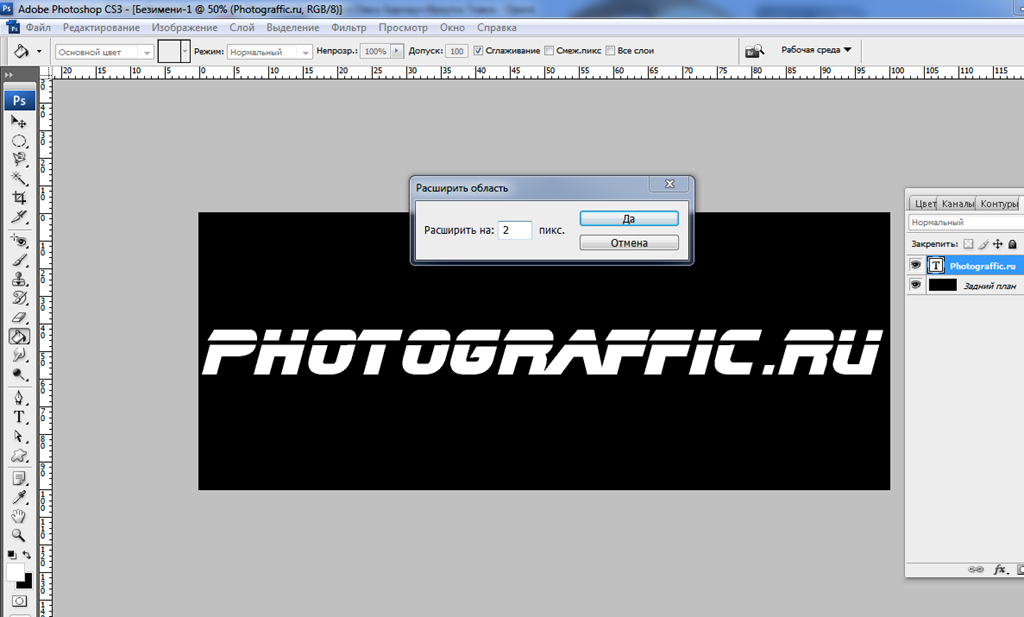Image resolution: width=1024 pixels, height=617 pixels.
Task: Click Отмена to cancel the dialog
Action: click(629, 243)
